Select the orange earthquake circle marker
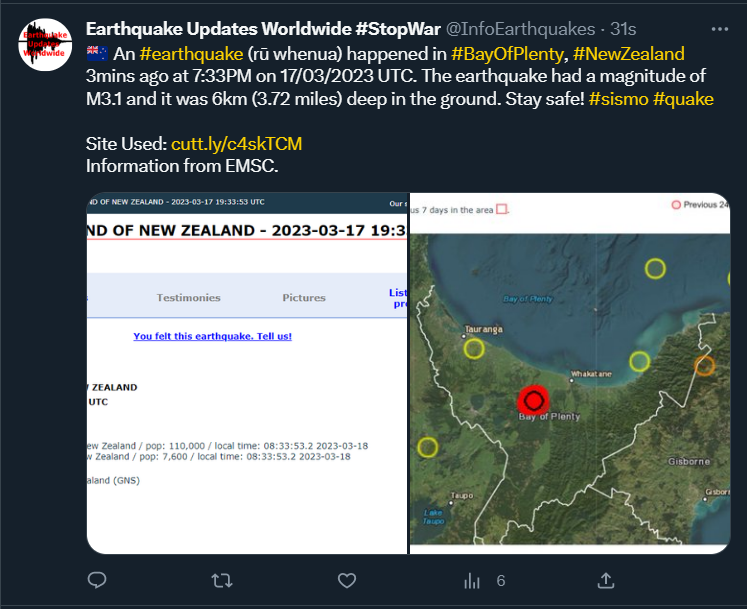Image resolution: width=747 pixels, height=609 pixels. pyautogui.click(x=704, y=365)
